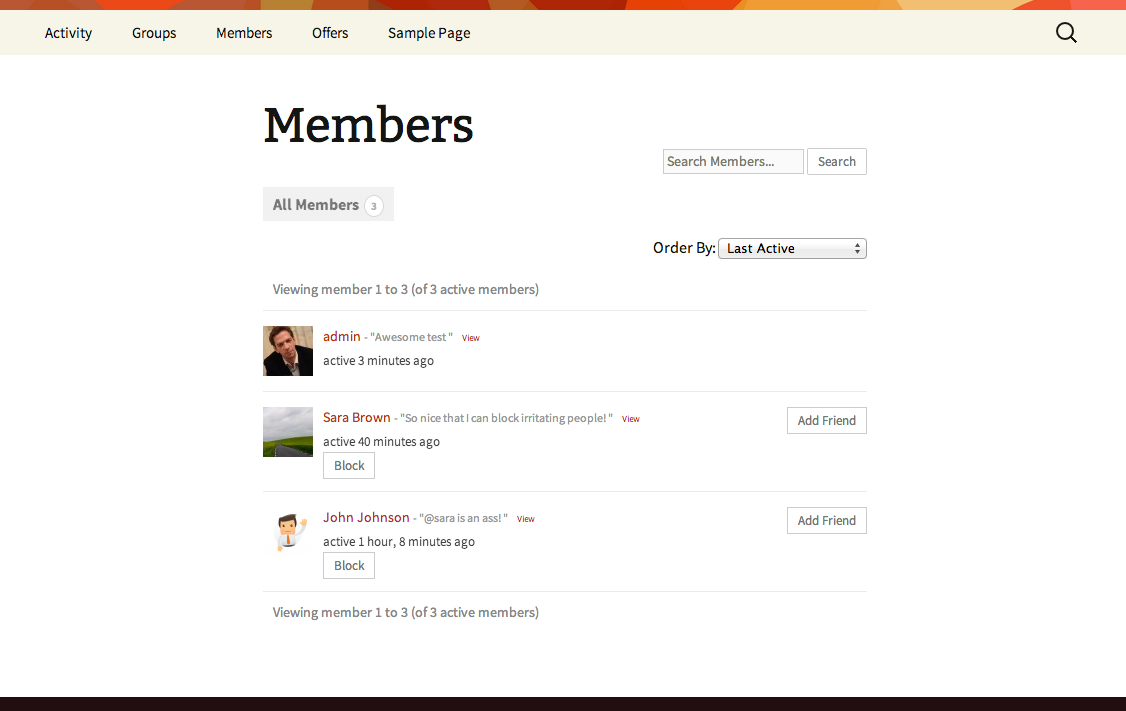Viewport: 1126px width, 711px height.
Task: Open the Order By Last Active dropdown
Action: [792, 248]
